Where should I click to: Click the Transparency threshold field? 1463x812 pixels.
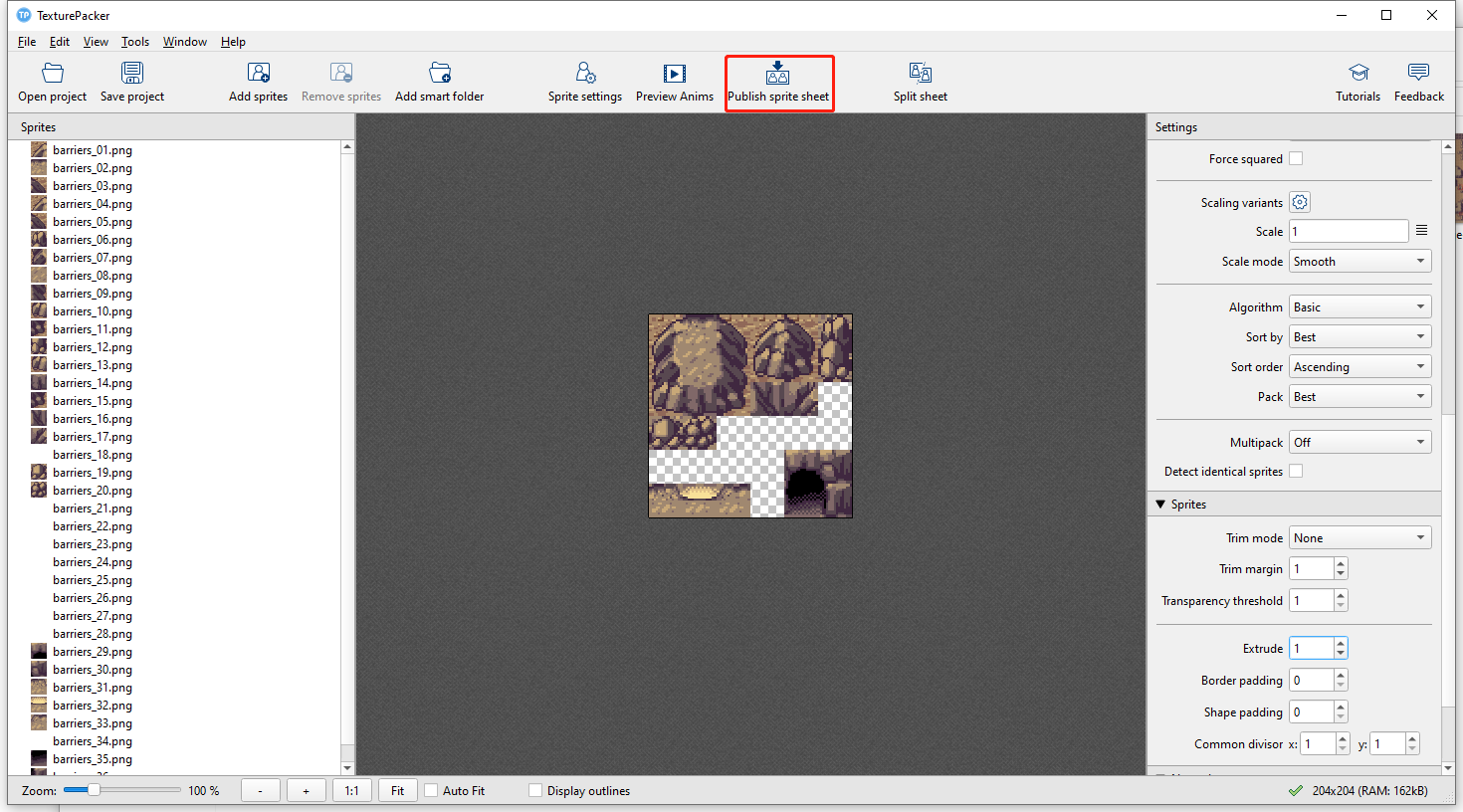pos(1312,600)
